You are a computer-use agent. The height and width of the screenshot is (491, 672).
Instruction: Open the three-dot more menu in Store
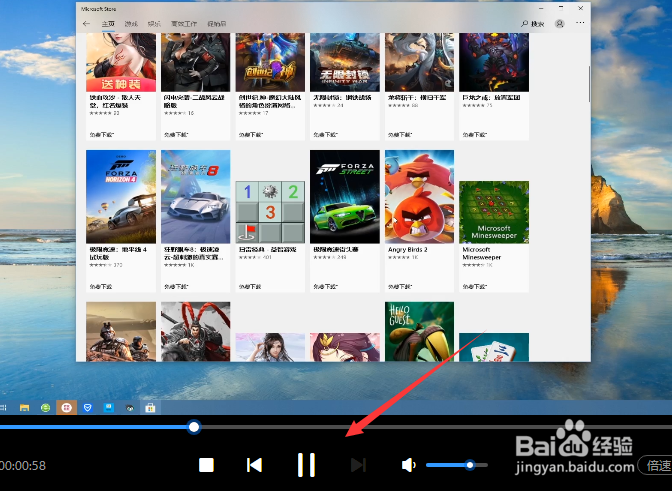pos(580,23)
